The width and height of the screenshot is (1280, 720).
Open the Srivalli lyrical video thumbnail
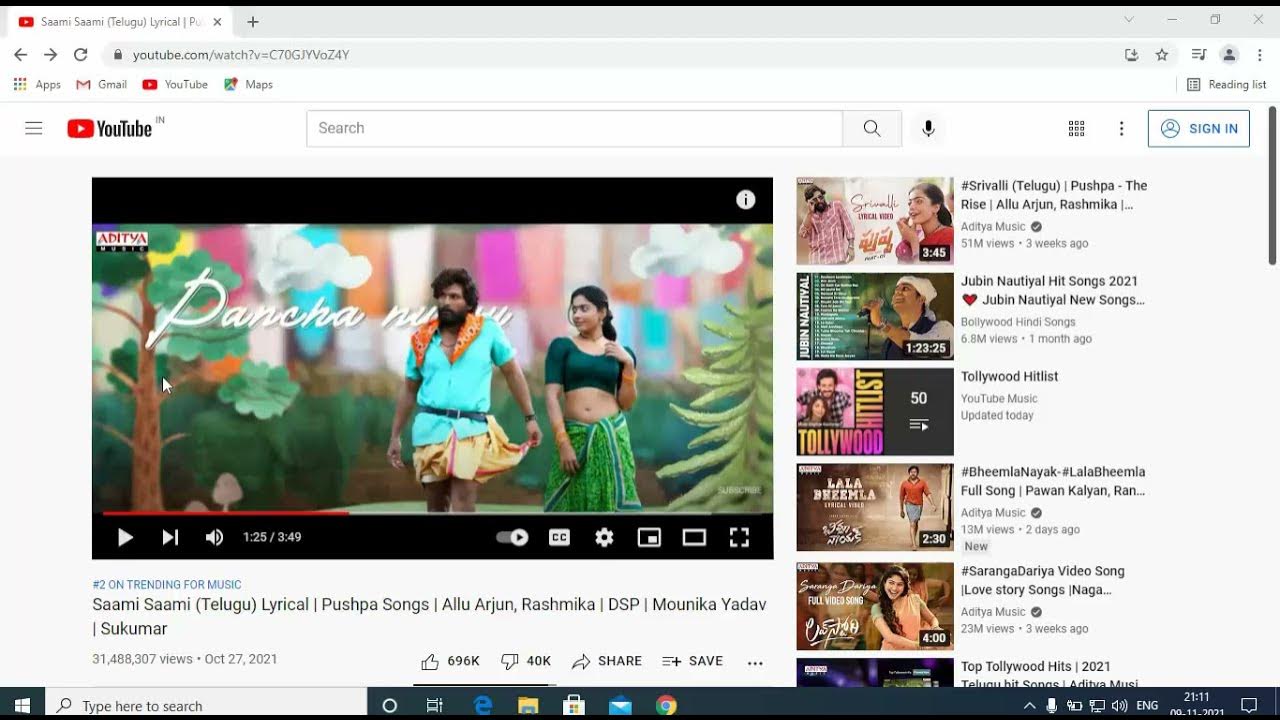click(x=875, y=221)
